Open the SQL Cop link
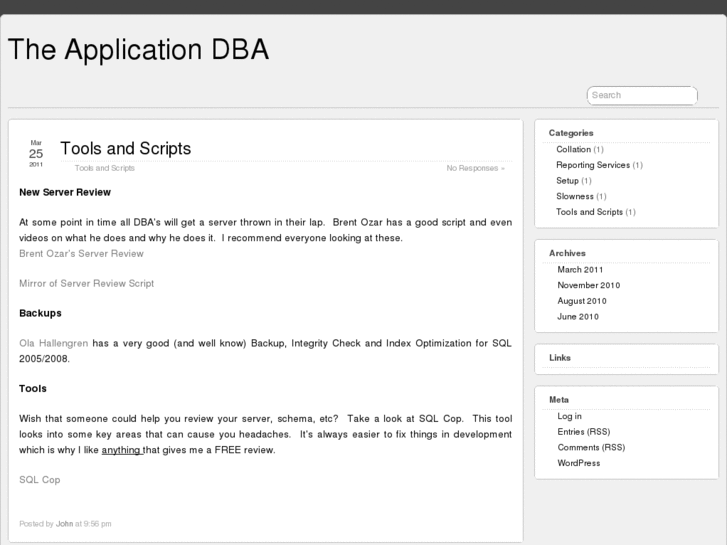Viewport: 727px width, 545px height. (x=40, y=480)
